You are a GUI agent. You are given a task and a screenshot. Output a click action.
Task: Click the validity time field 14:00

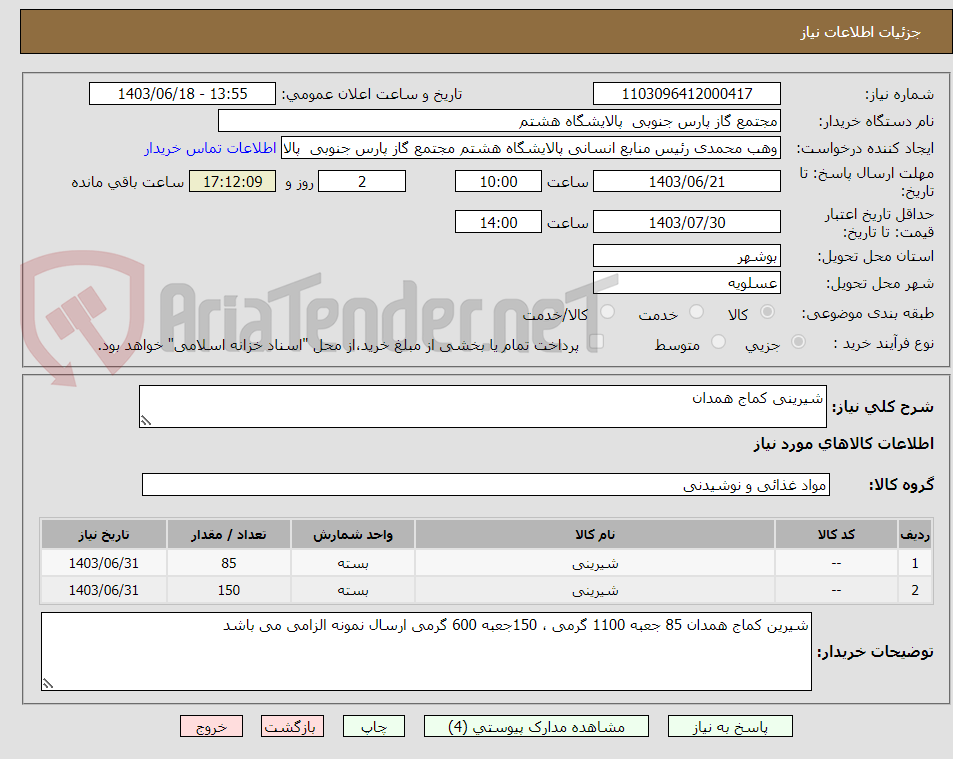(x=498, y=222)
